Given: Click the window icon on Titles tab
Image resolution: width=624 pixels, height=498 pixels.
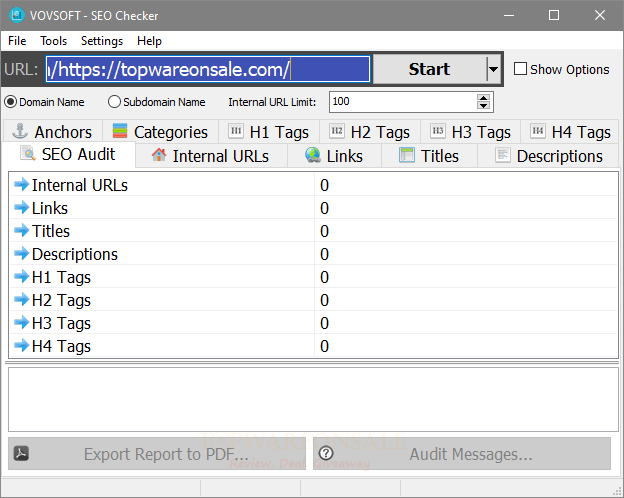Looking at the screenshot, I should click(x=407, y=155).
